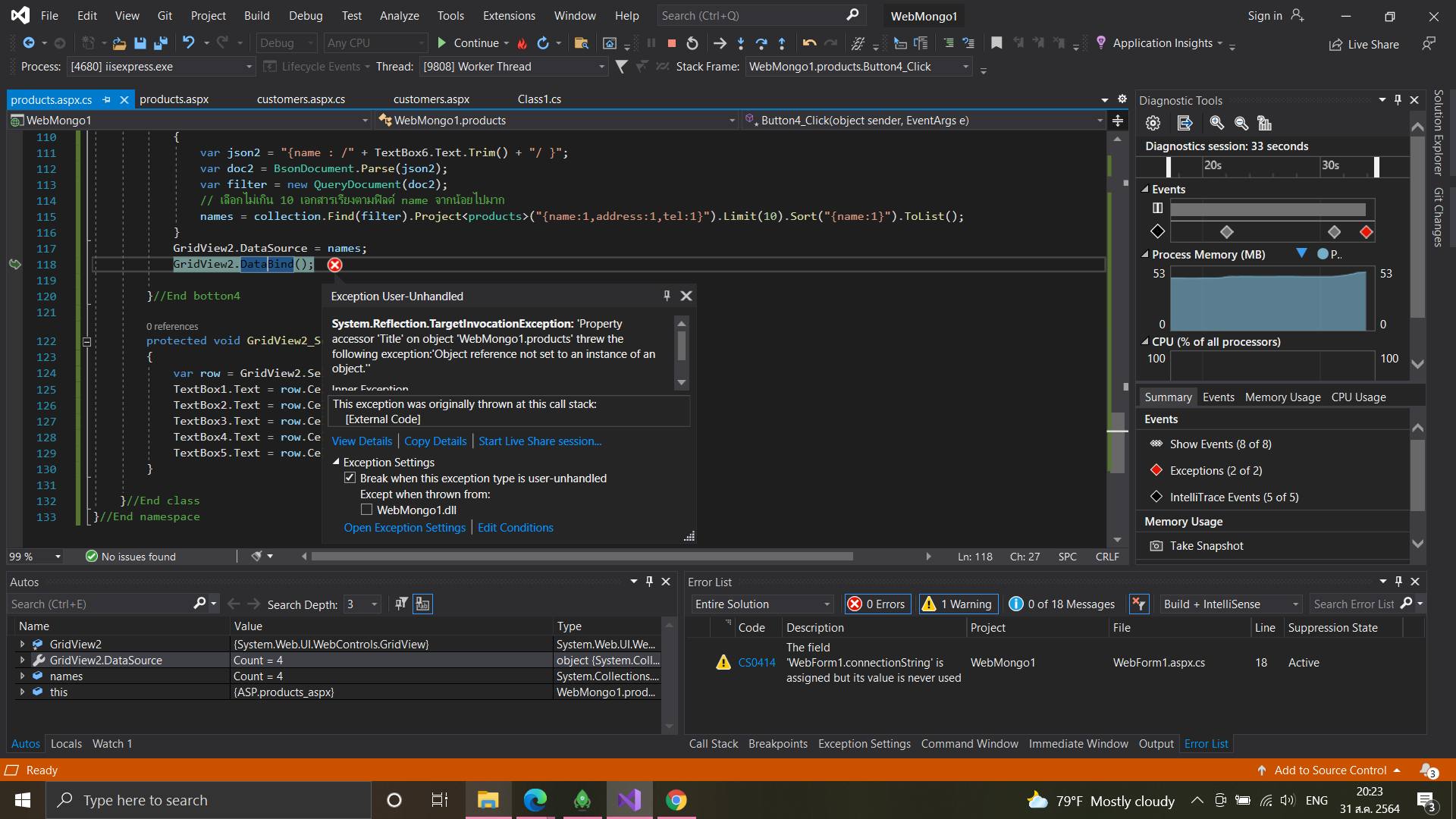Screen dimensions: 1456x819
Task: Open Diagnostic Tools settings gear icon
Action: (x=1153, y=123)
